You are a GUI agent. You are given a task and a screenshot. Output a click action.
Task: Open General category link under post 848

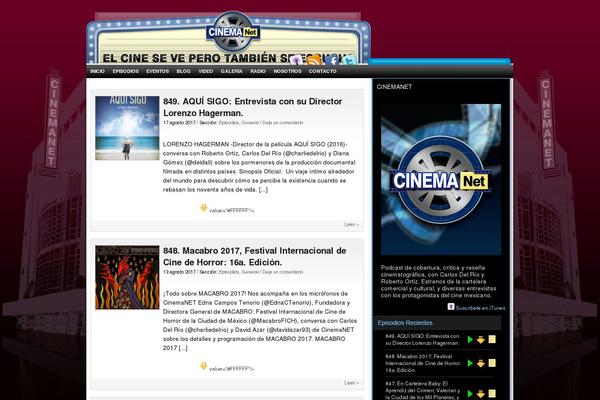point(250,272)
